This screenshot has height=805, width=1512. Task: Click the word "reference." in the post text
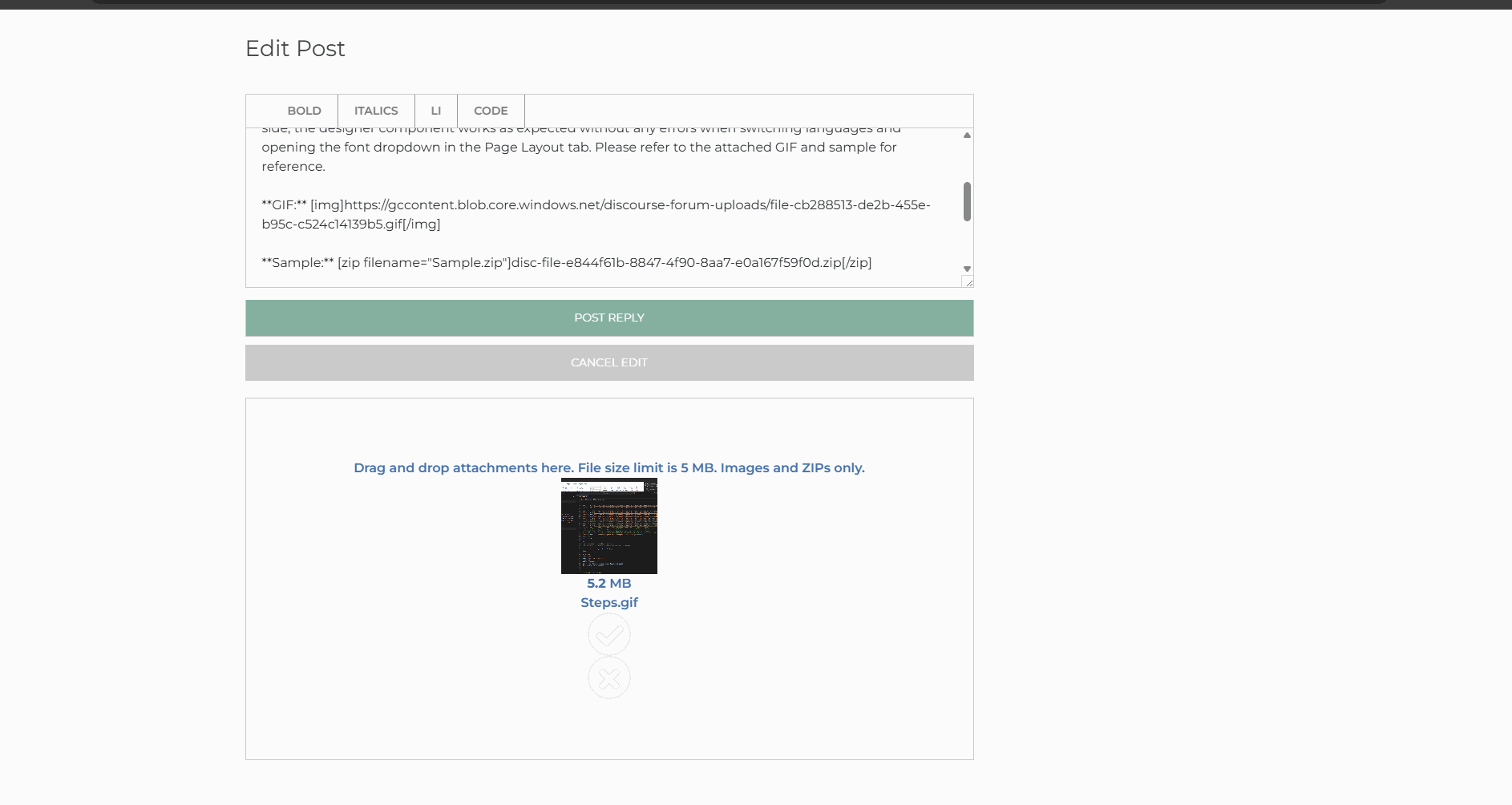coord(293,167)
